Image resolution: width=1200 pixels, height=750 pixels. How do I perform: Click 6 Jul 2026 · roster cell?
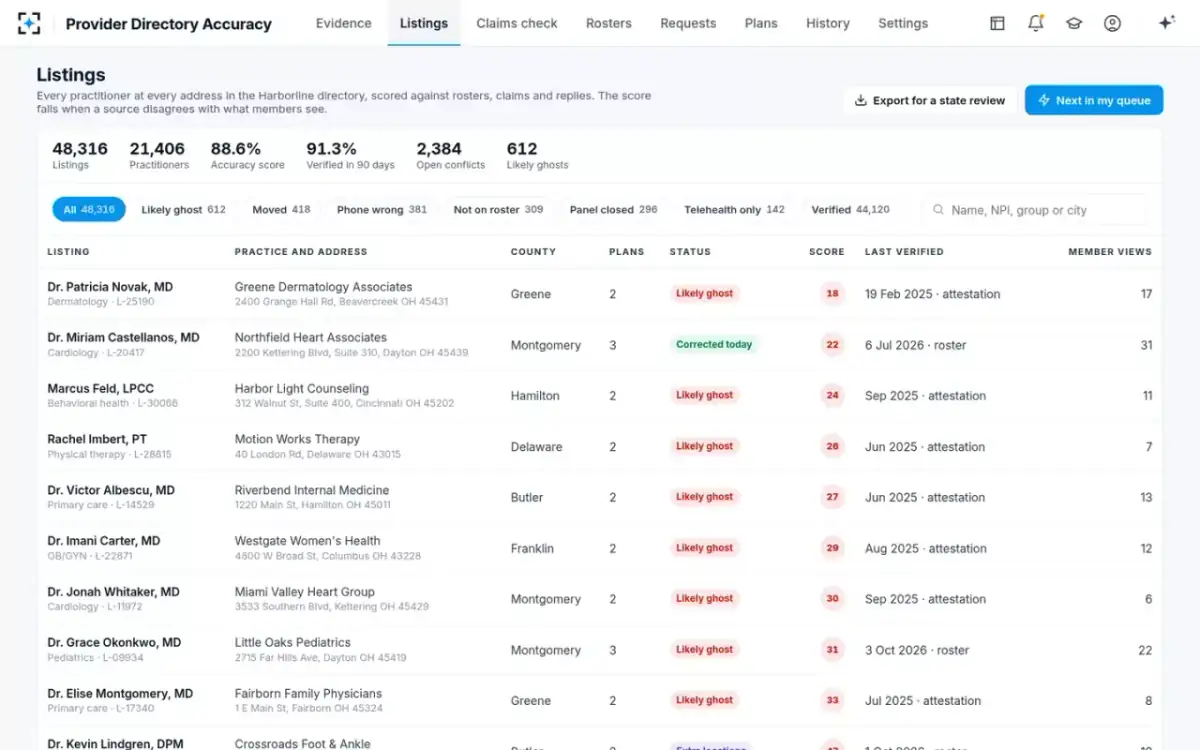(916, 345)
